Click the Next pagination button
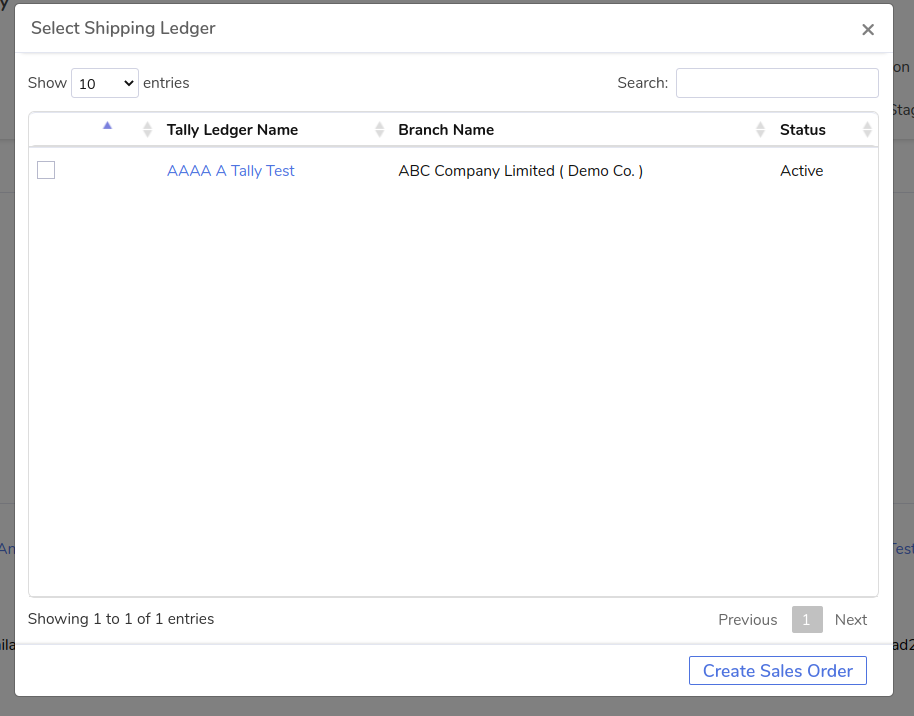 coord(851,620)
